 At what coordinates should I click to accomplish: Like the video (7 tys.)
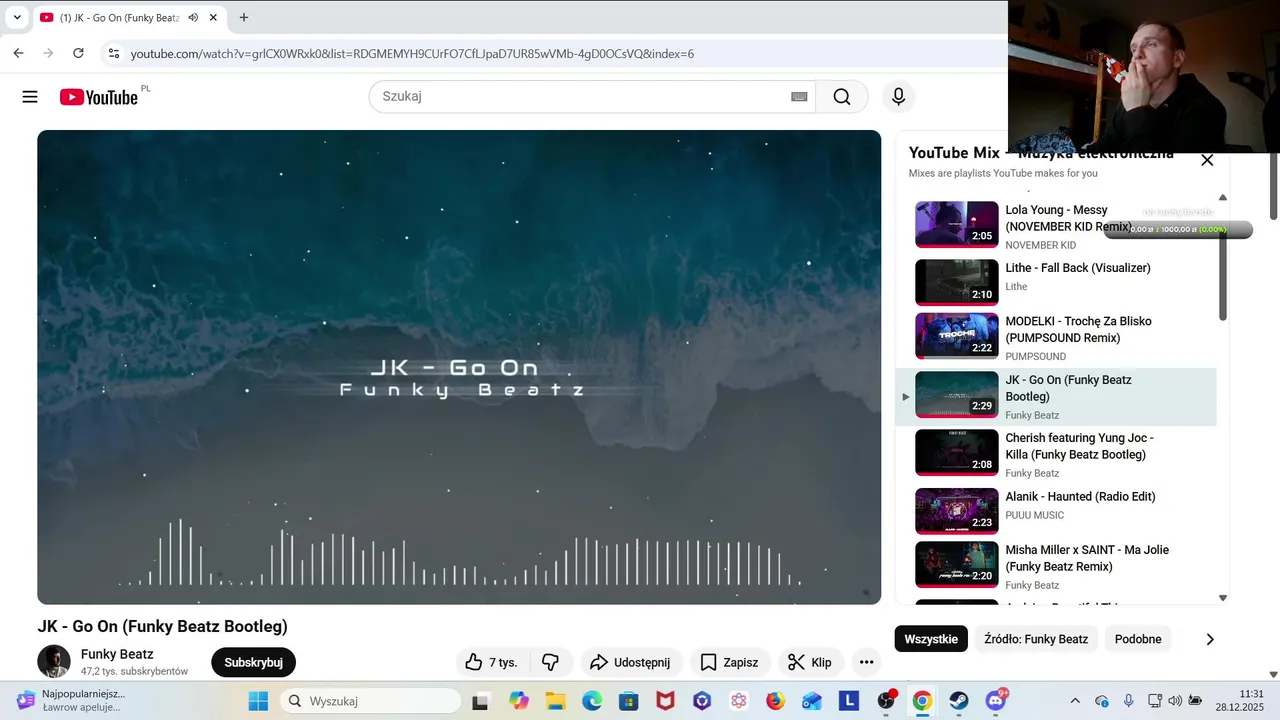pyautogui.click(x=491, y=662)
